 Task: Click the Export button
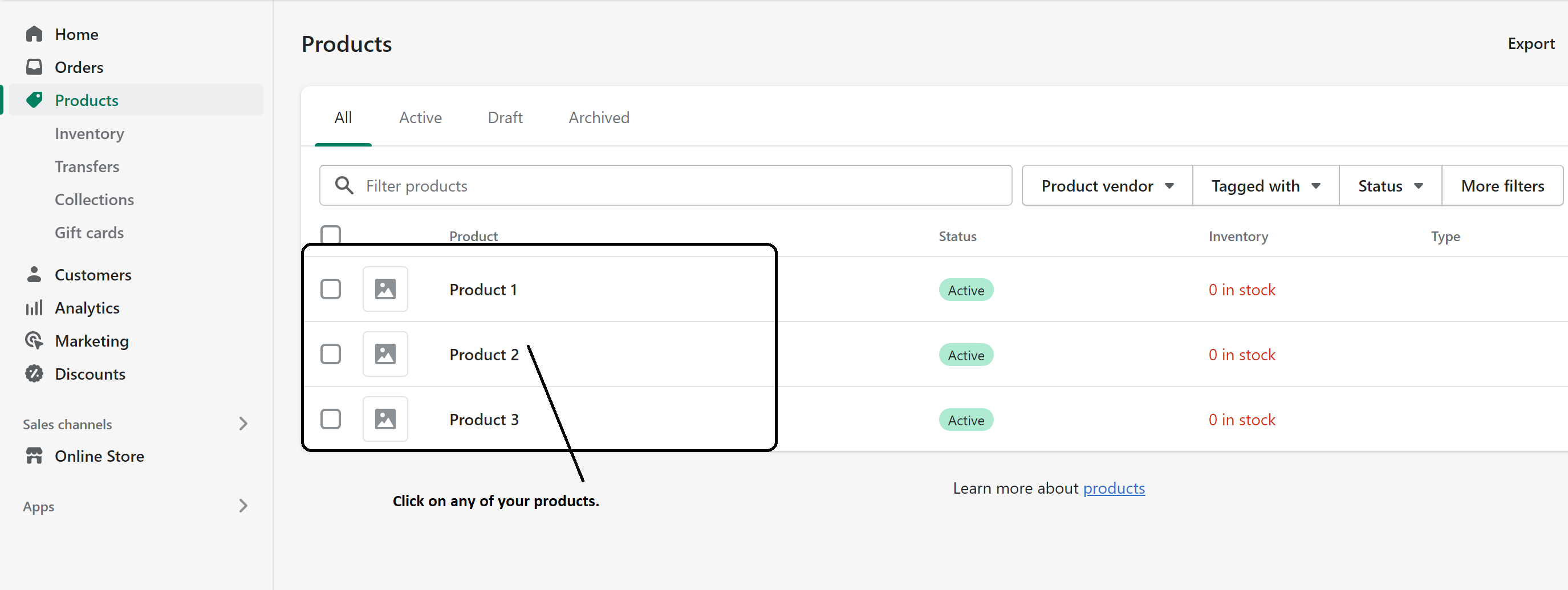click(x=1530, y=44)
